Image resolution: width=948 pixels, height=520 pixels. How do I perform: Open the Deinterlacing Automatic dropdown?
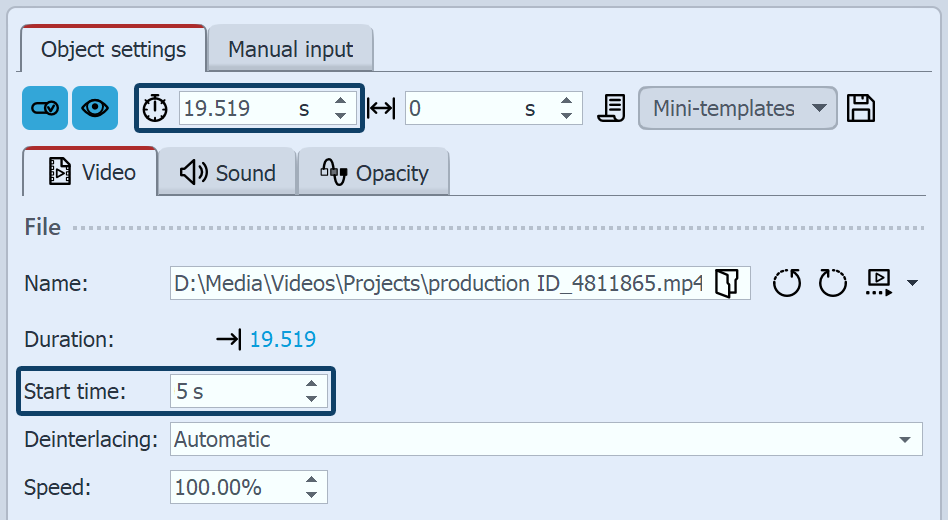click(x=547, y=439)
